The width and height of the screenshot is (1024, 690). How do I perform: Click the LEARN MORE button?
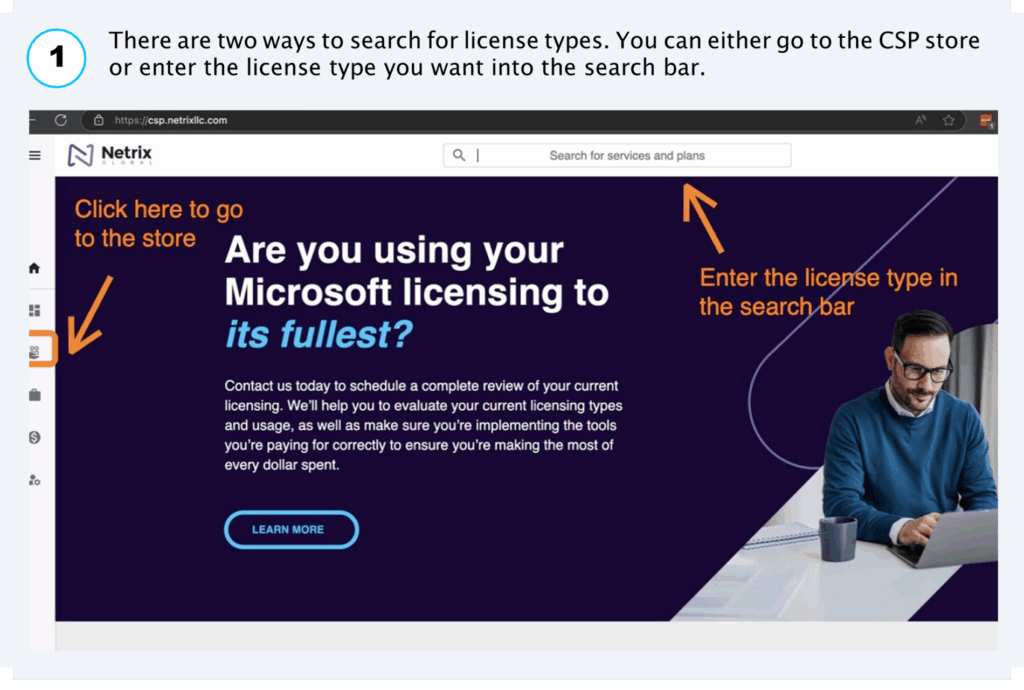(291, 529)
